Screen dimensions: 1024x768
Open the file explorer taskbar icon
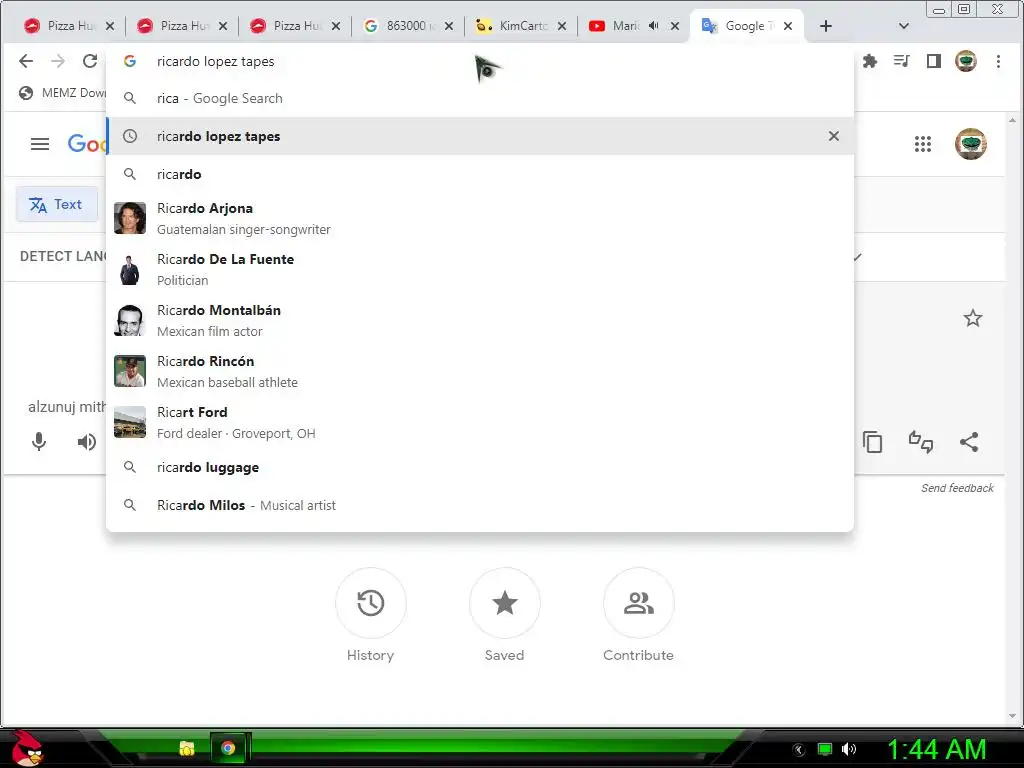(x=187, y=748)
